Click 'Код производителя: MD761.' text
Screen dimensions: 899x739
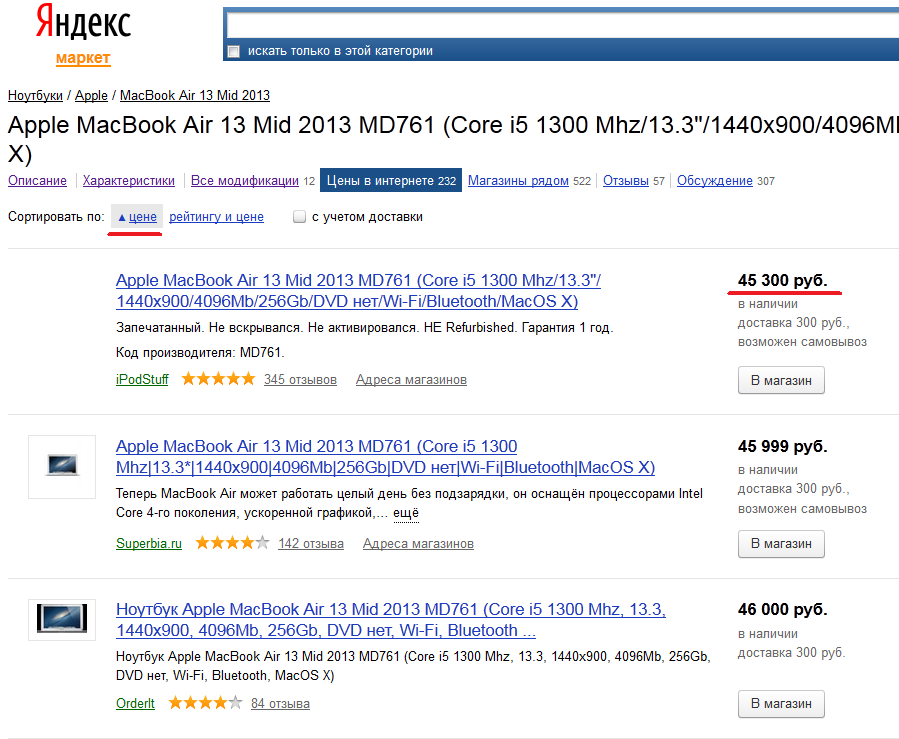click(x=200, y=352)
